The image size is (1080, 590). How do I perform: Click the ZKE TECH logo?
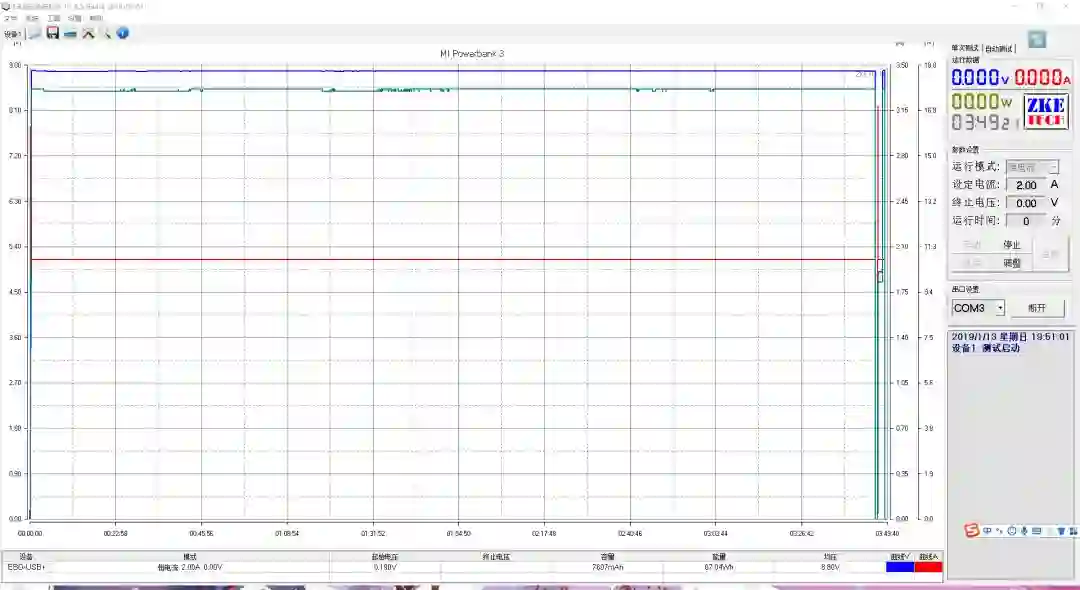pyautogui.click(x=1046, y=112)
